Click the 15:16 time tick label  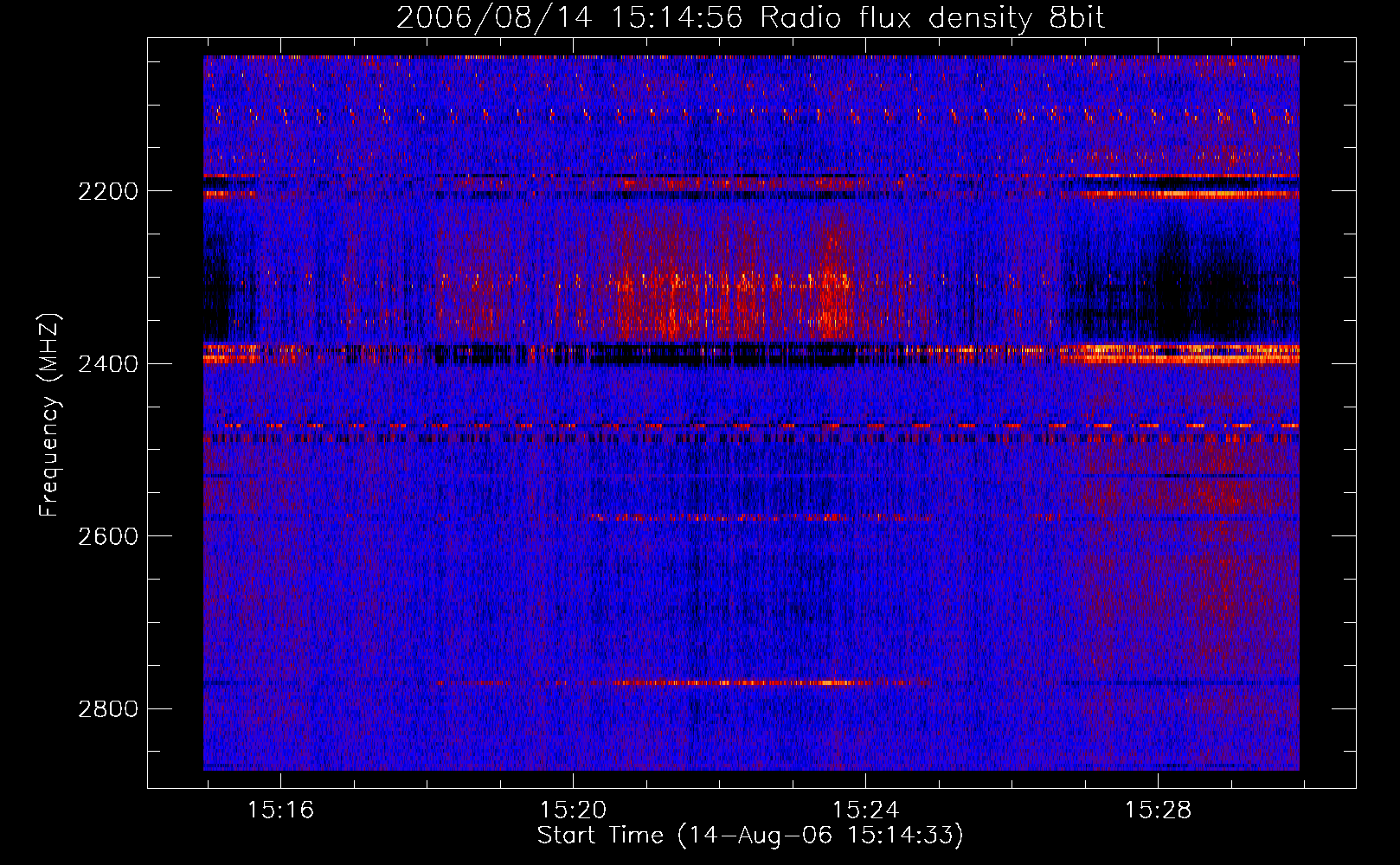click(x=280, y=811)
